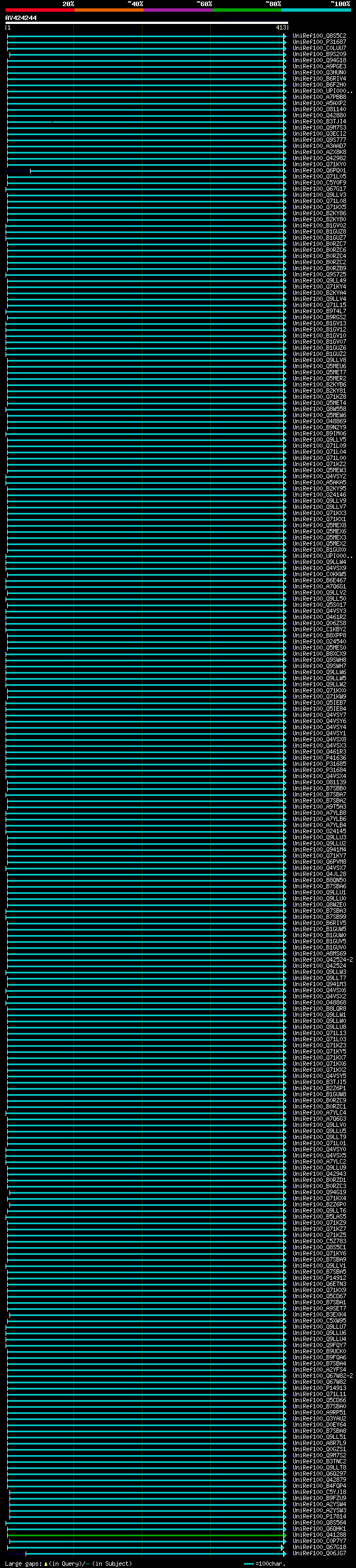This screenshot has width=356, height=1568.
Task: Open hit UniRef100_B3EXK4
Action: point(319,1314)
